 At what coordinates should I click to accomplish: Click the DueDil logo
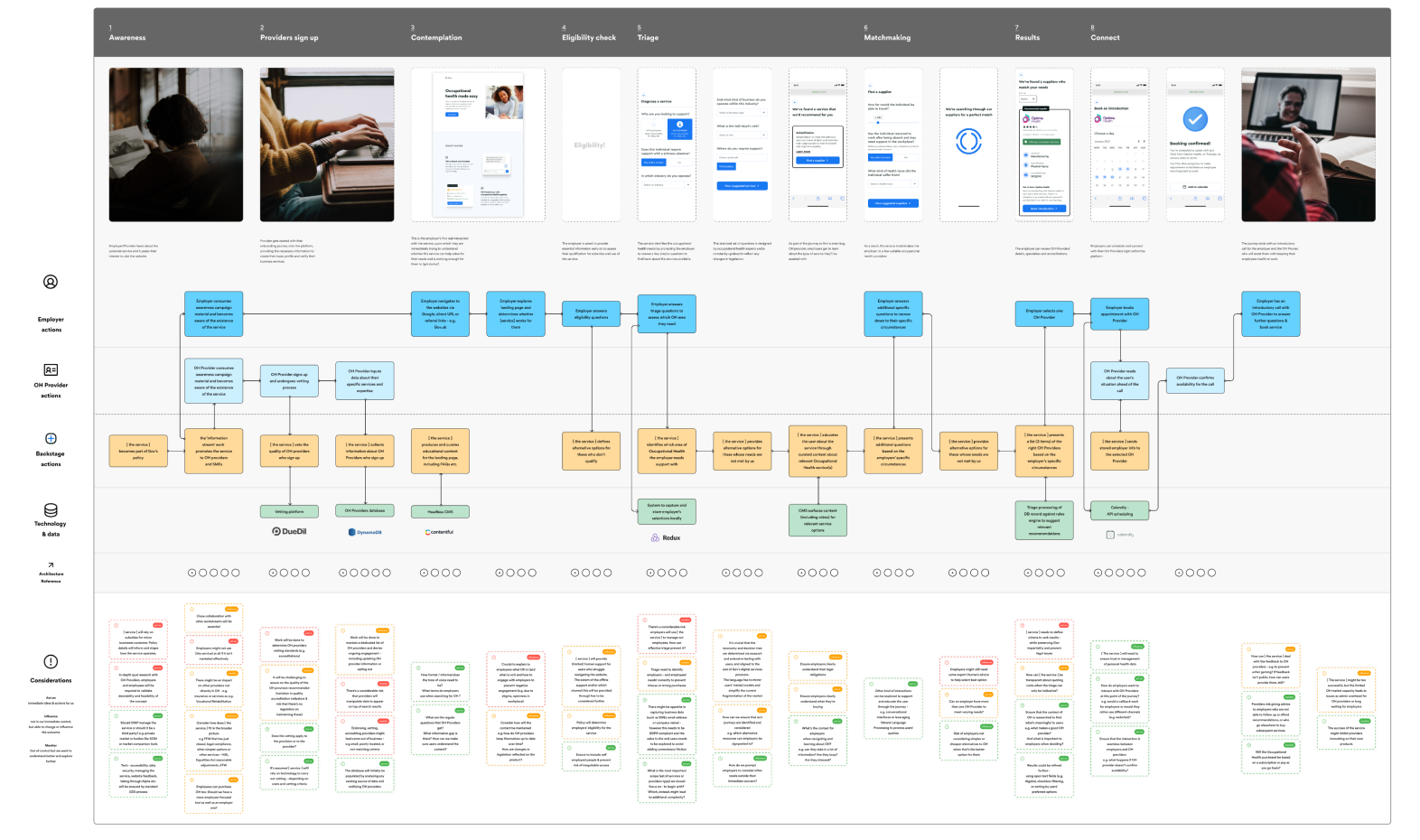(x=289, y=532)
